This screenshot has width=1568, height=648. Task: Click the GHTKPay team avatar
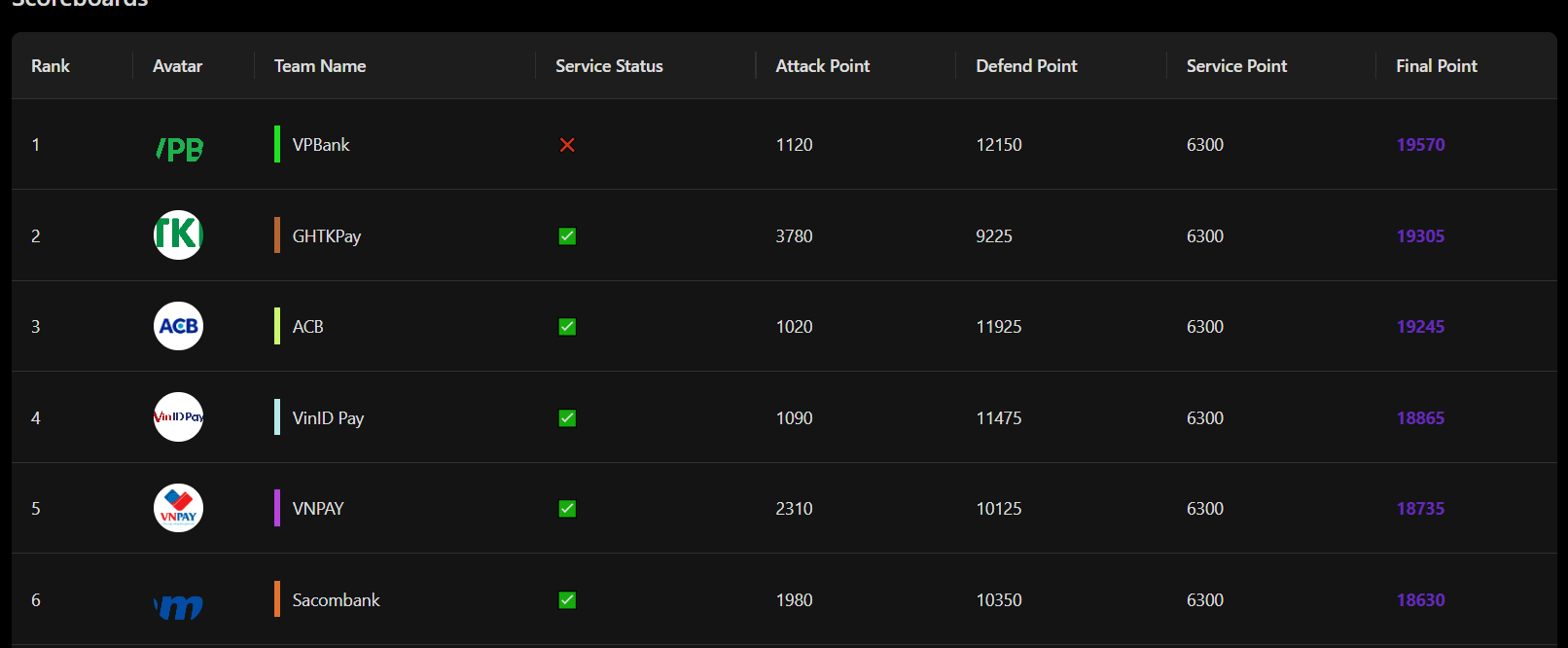178,235
